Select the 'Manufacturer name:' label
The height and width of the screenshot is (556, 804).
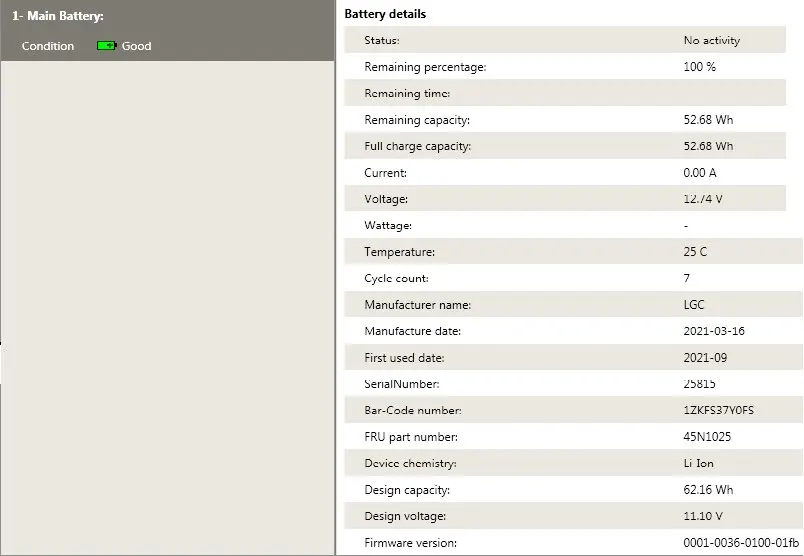417,305
